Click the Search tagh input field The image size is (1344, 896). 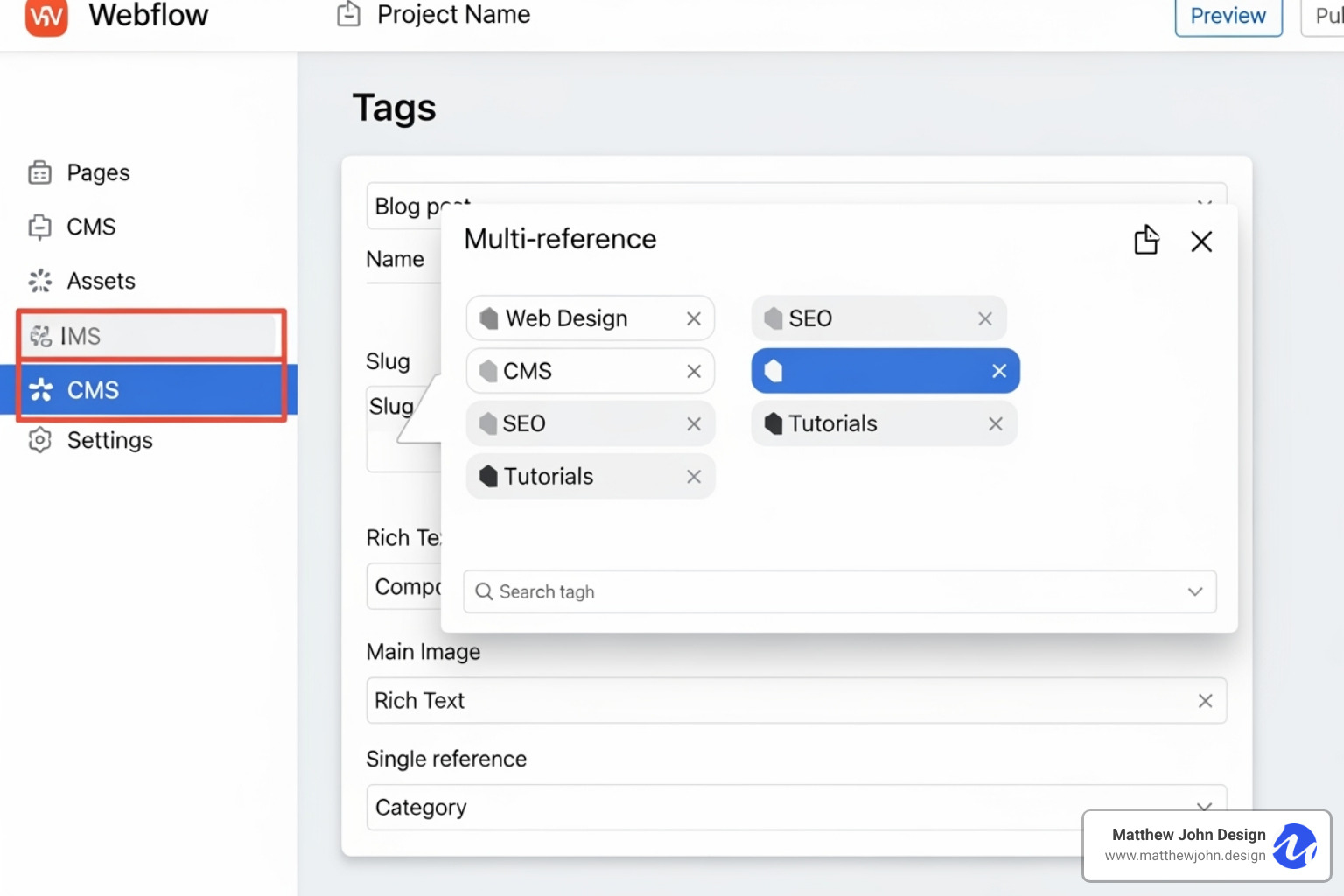pyautogui.click(x=840, y=592)
